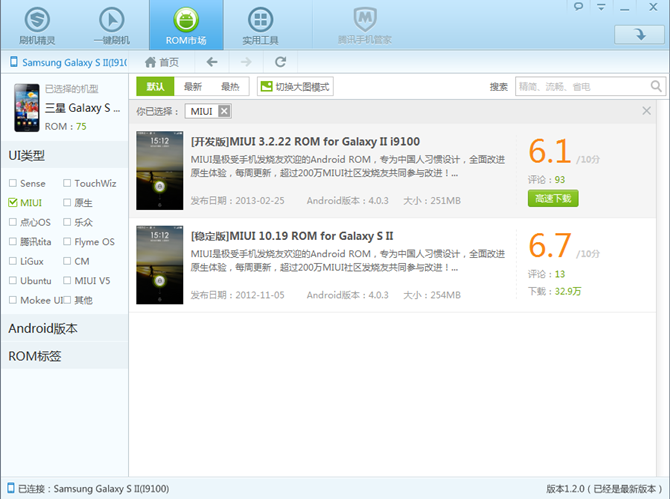The image size is (670, 499).
Task: Select the ROM市场 tab
Action: [x=186, y=25]
